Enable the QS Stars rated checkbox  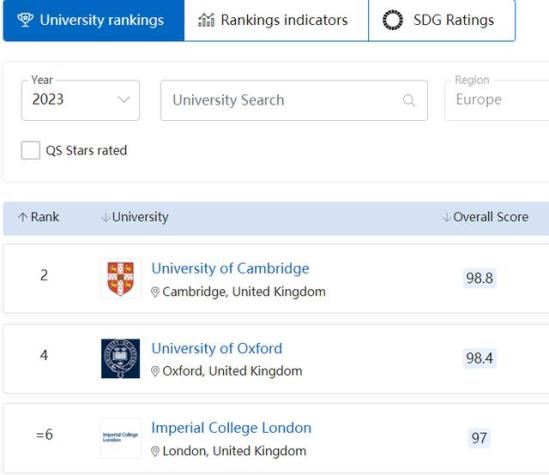point(30,150)
